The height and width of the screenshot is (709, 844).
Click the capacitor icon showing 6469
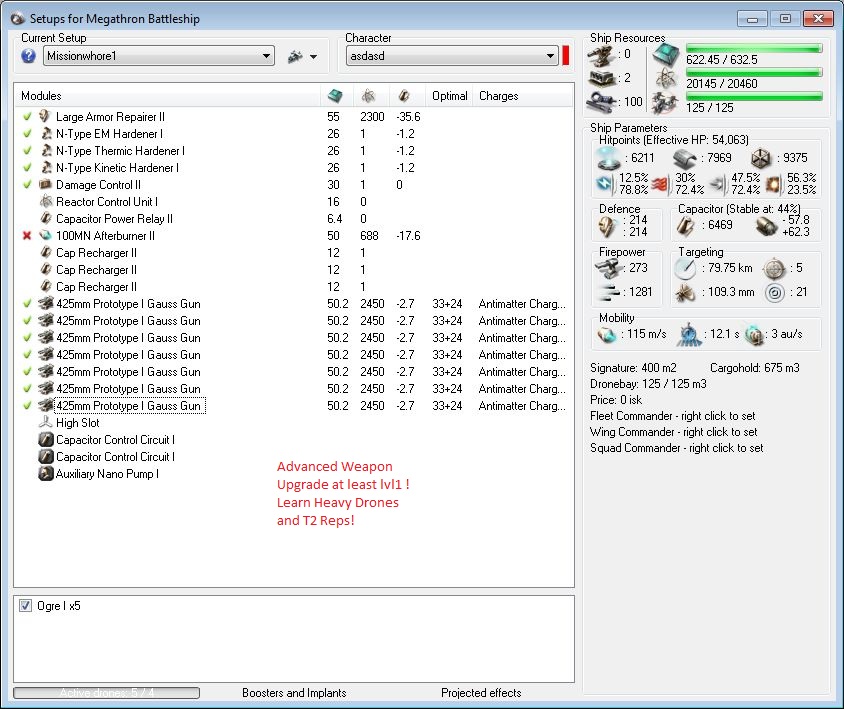point(685,226)
